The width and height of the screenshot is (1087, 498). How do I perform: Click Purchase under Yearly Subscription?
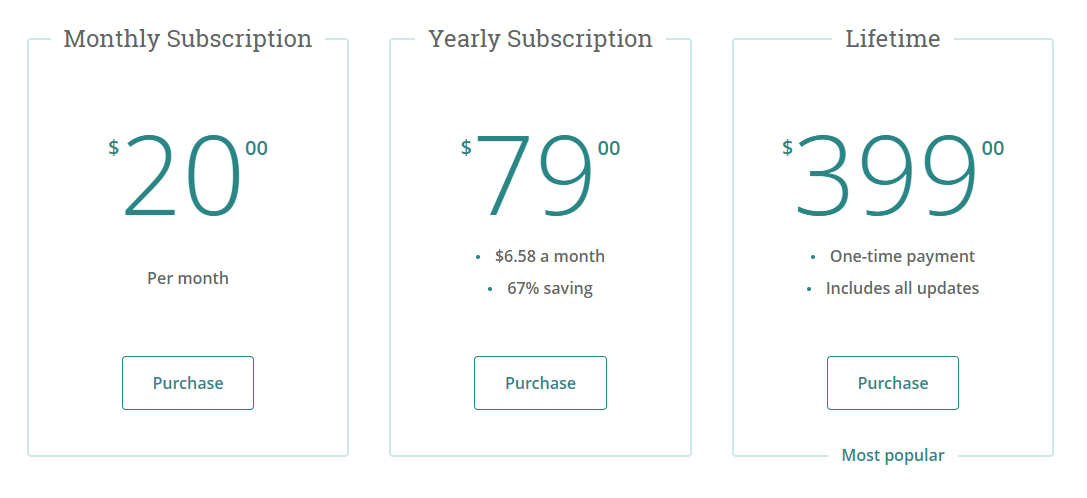coord(540,383)
